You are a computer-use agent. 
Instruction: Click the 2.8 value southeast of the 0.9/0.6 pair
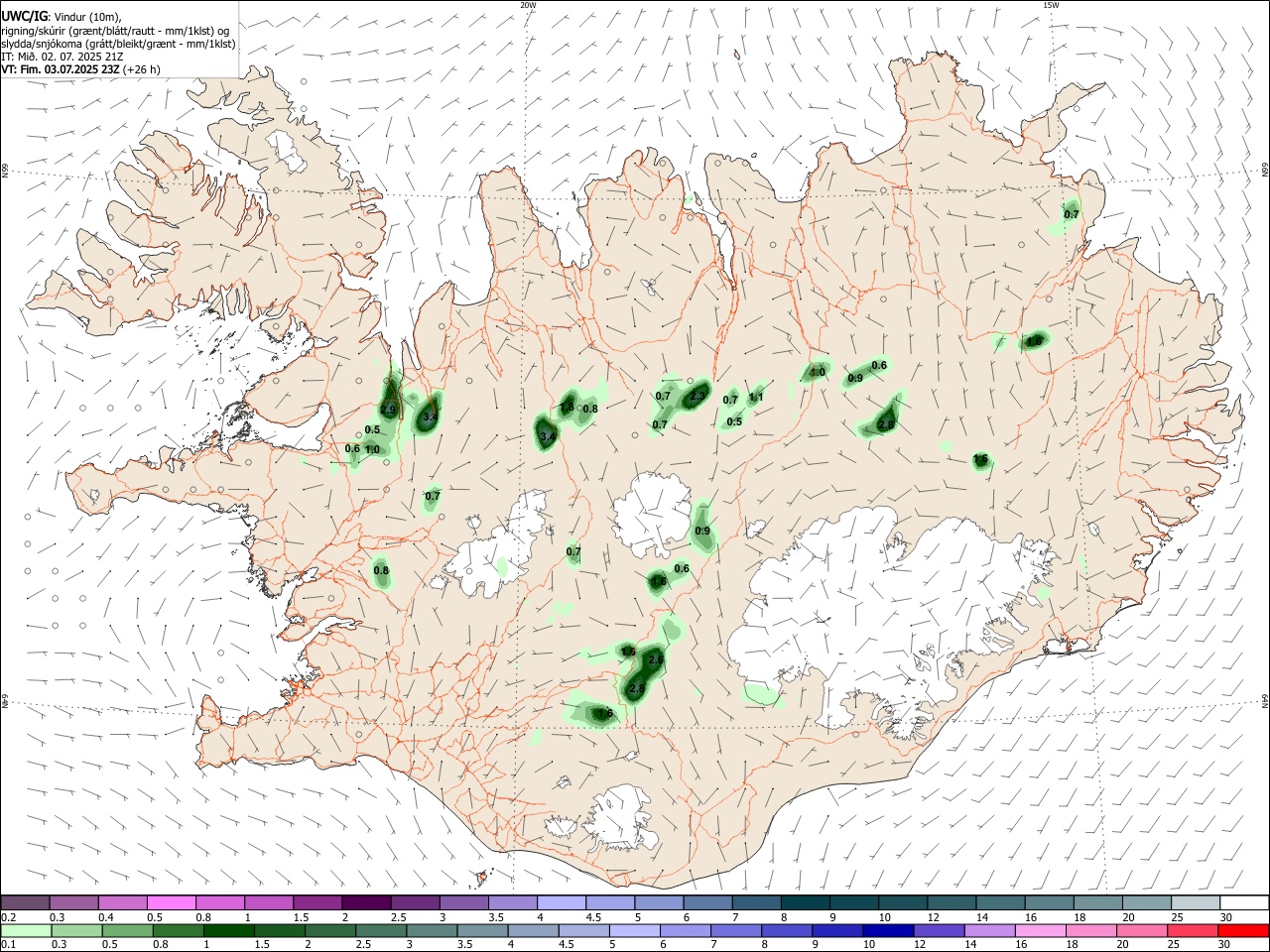pyautogui.click(x=886, y=424)
